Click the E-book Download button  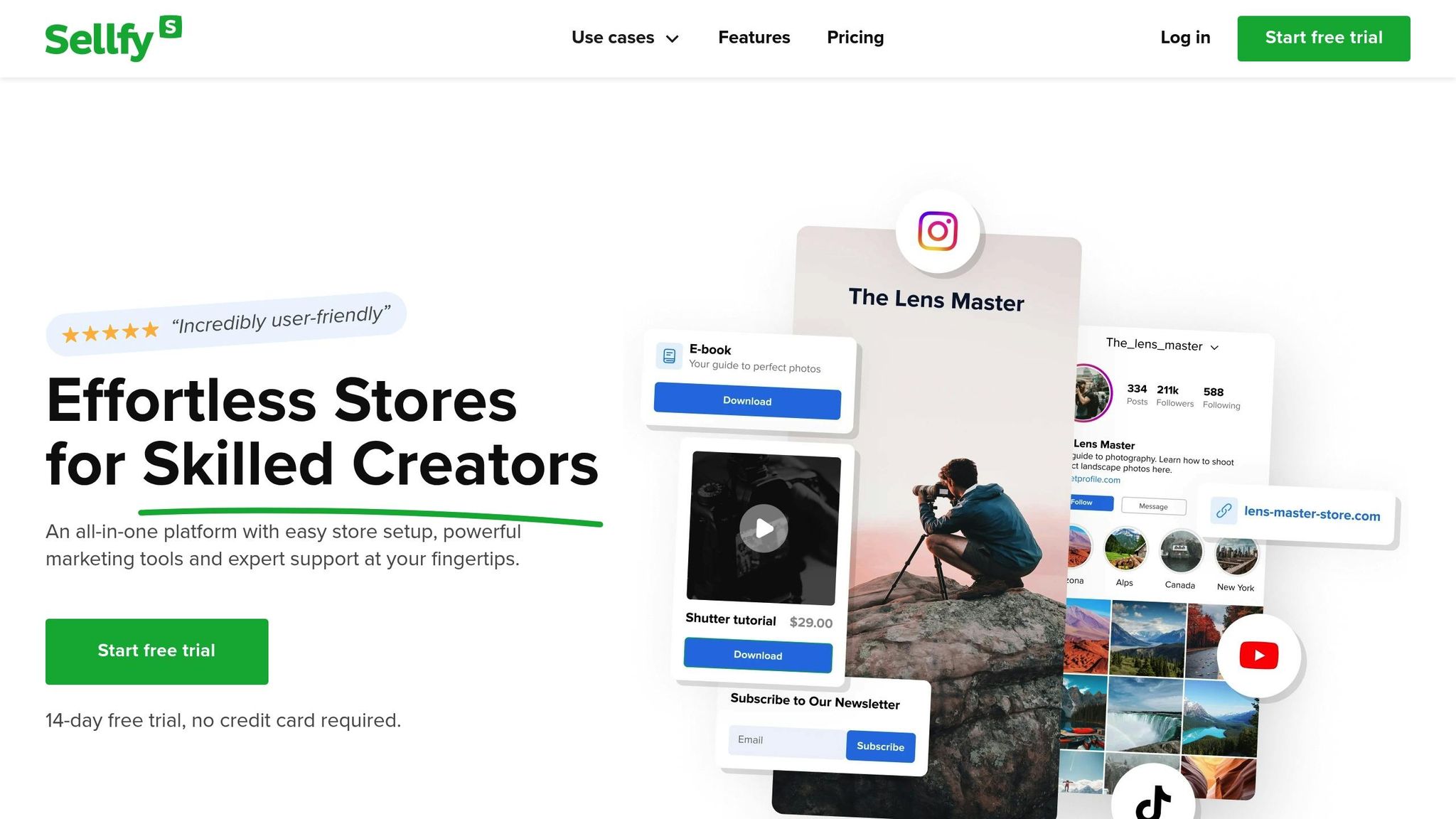(x=747, y=401)
